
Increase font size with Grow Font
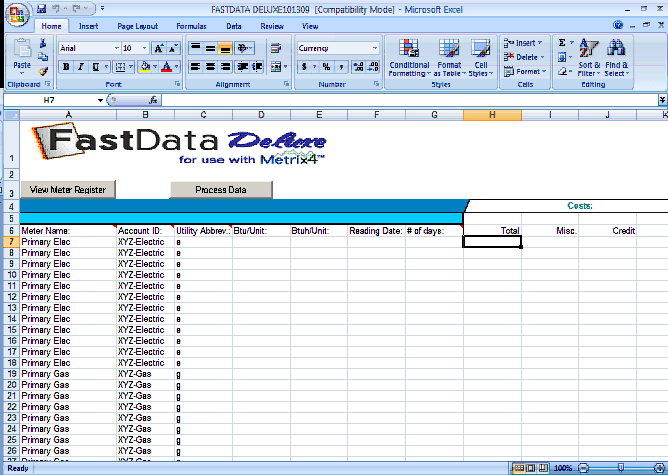158,48
